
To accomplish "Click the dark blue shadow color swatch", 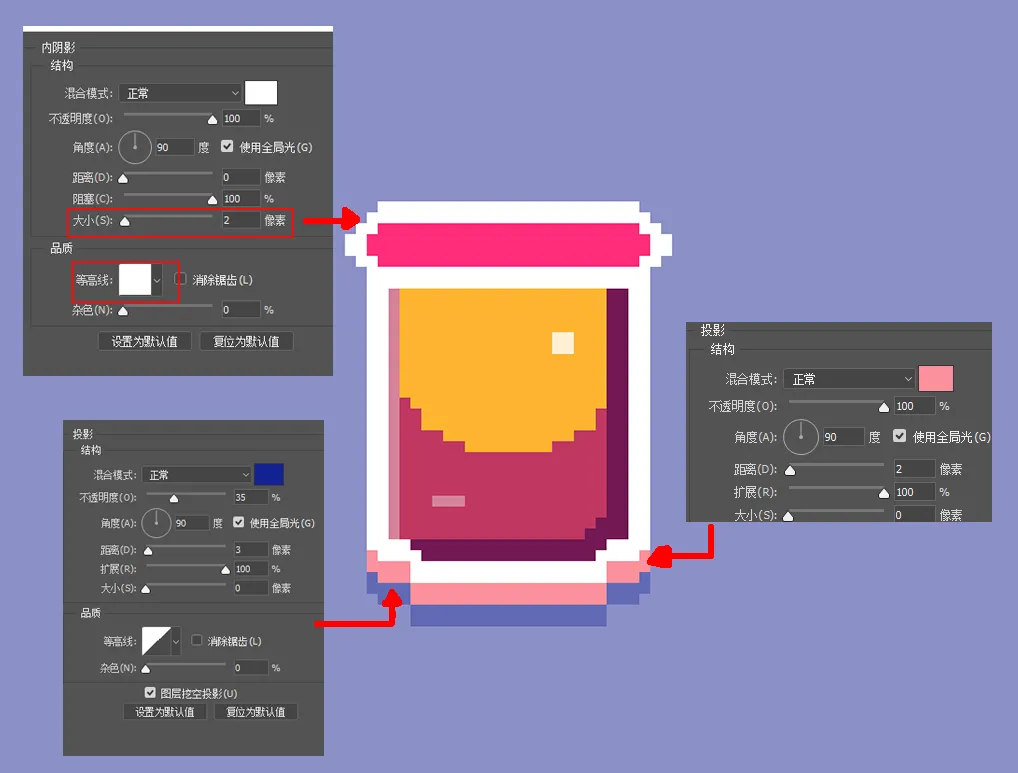I will pos(269,474).
